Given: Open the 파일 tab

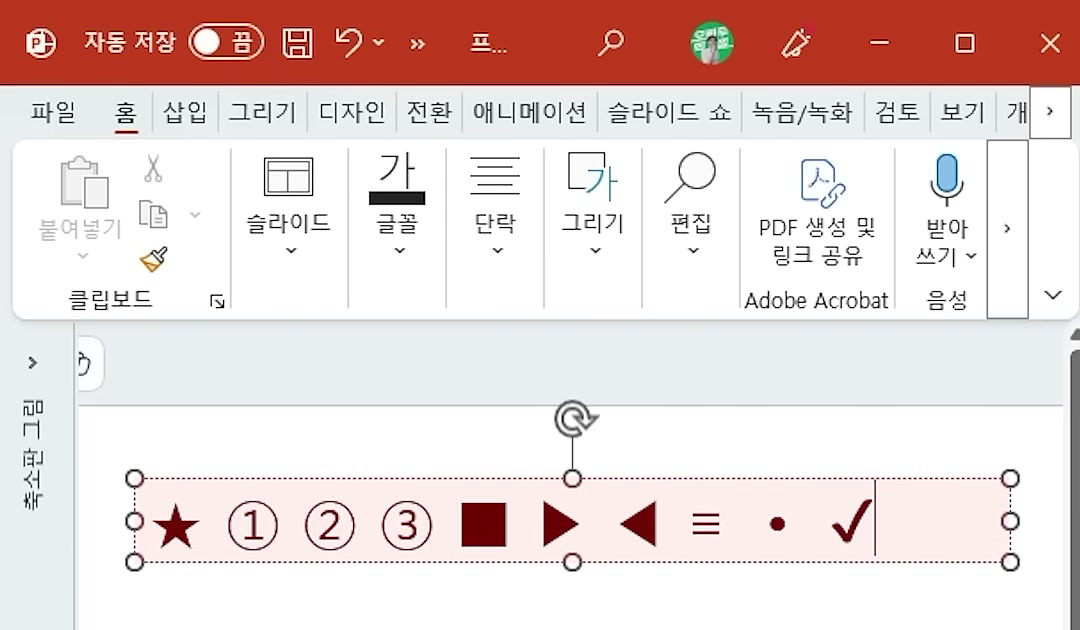Looking at the screenshot, I should tap(52, 112).
